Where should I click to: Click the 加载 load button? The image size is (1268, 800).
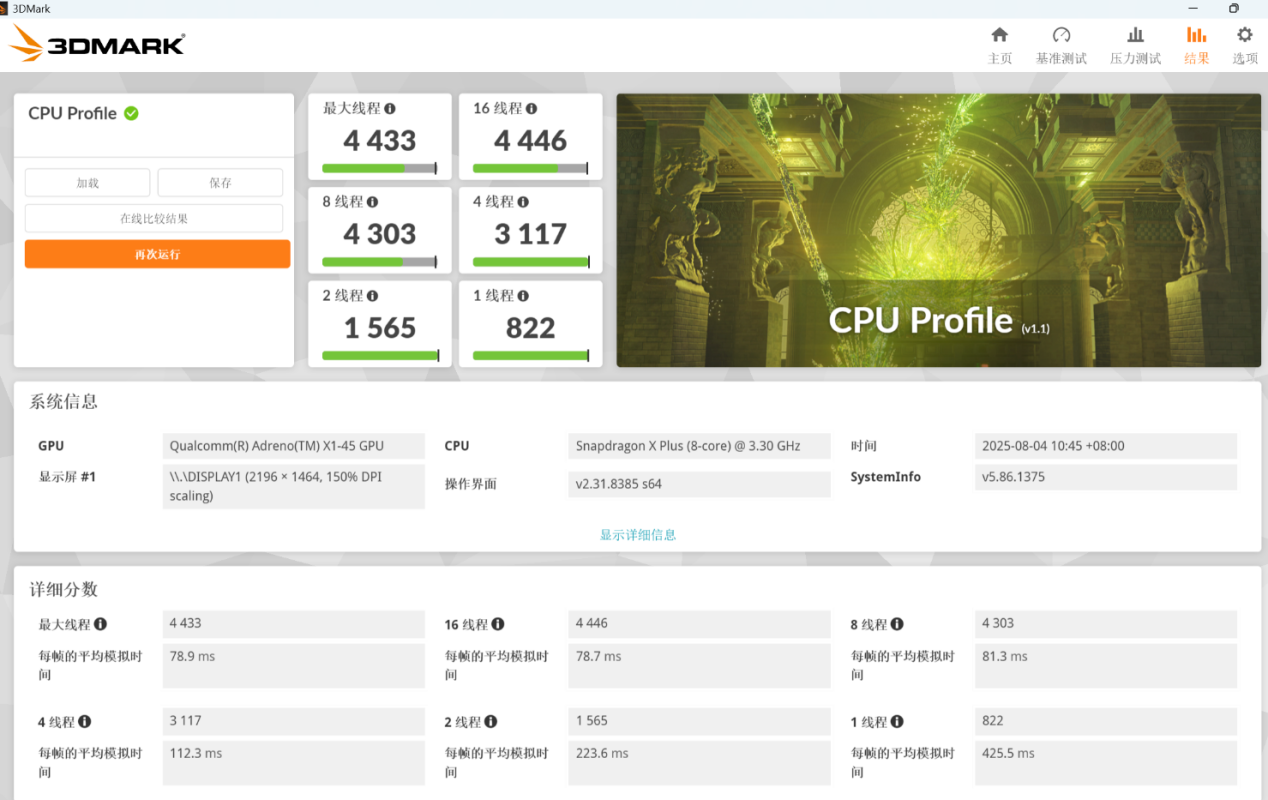tap(87, 183)
